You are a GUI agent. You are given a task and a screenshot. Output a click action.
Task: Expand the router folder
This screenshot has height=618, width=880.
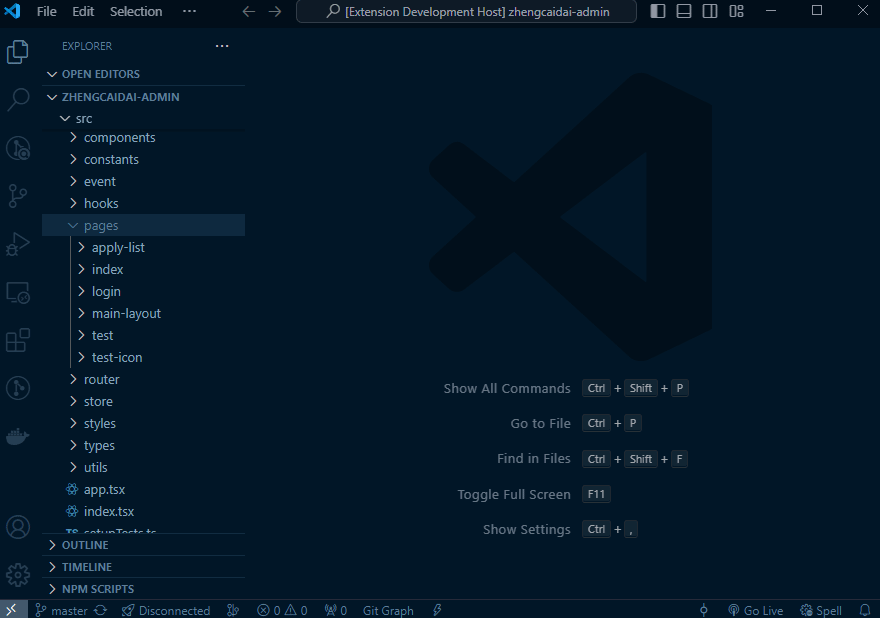point(144,379)
